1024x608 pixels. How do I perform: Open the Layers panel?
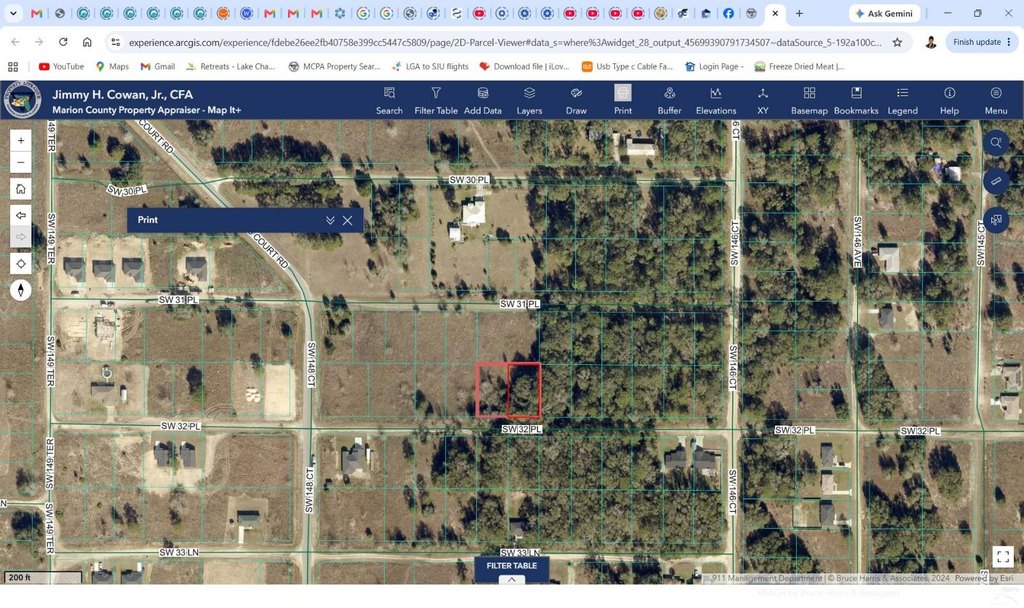coord(529,101)
